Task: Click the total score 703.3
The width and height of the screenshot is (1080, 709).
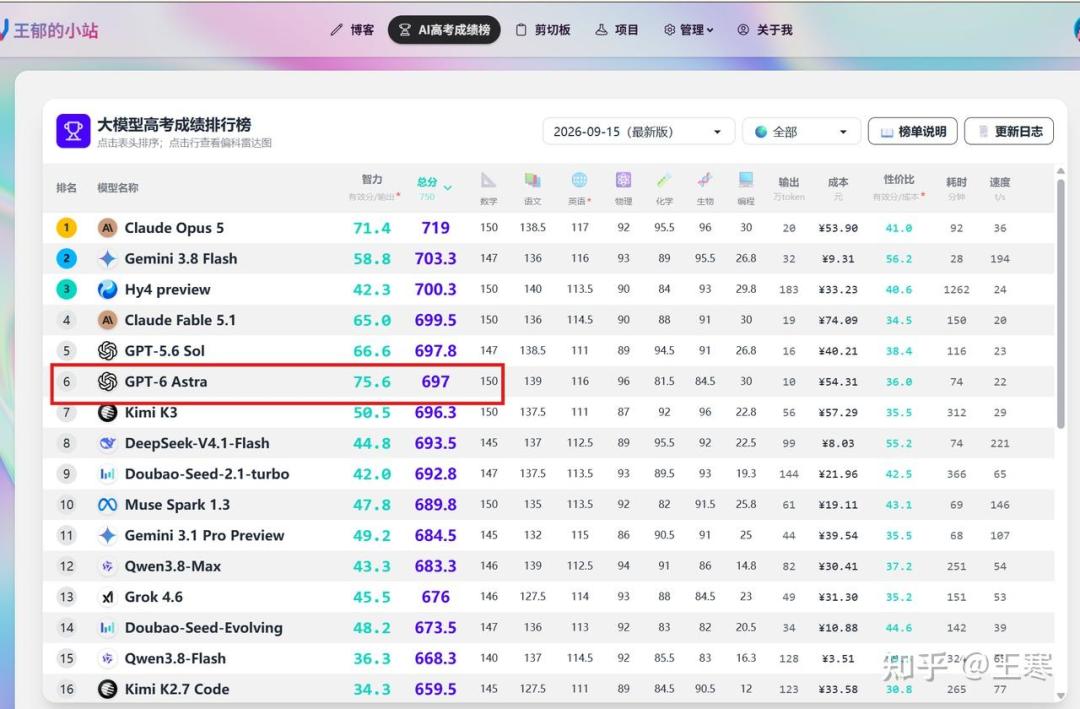Action: 435,258
